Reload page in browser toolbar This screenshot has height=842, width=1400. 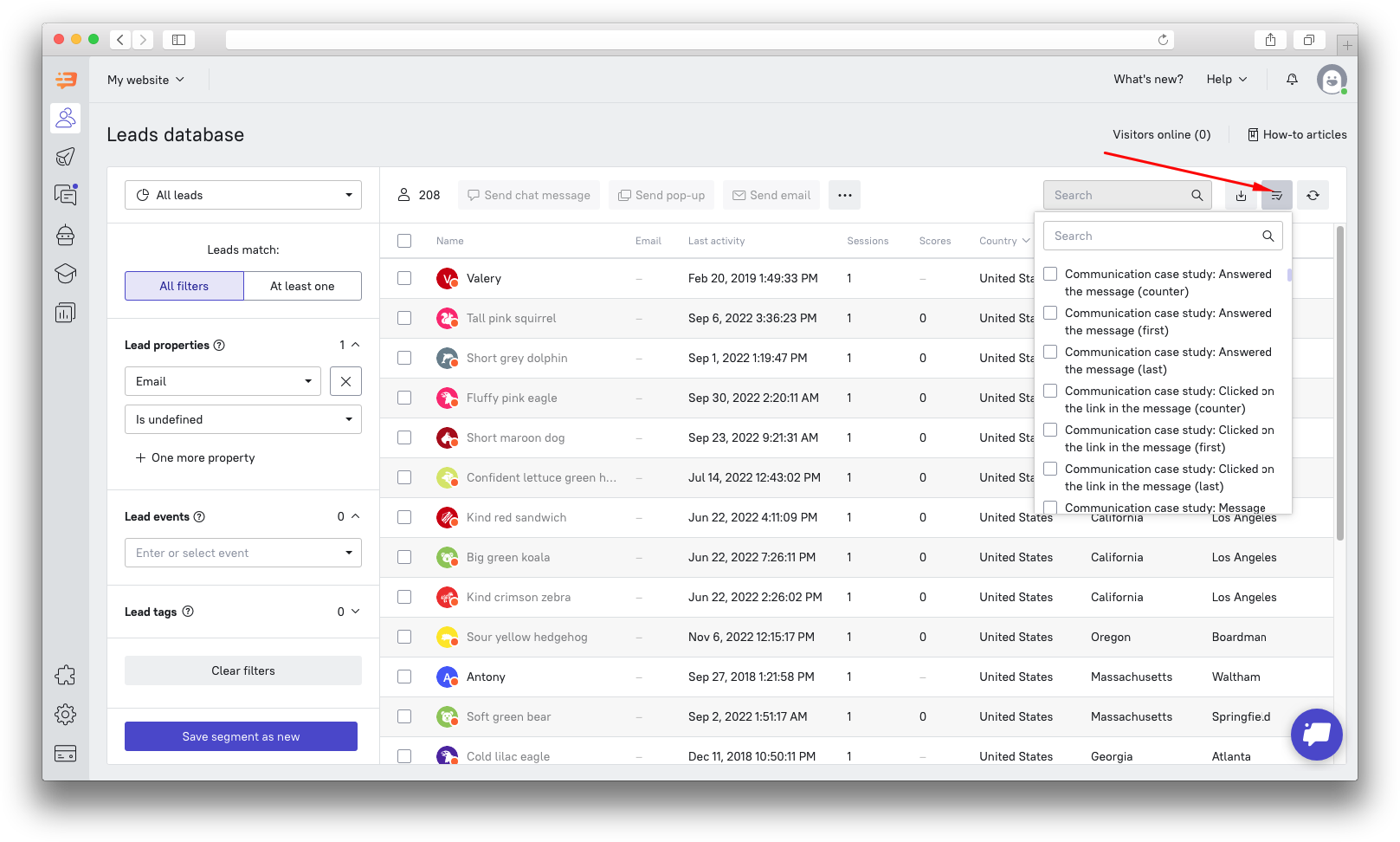point(1163,40)
